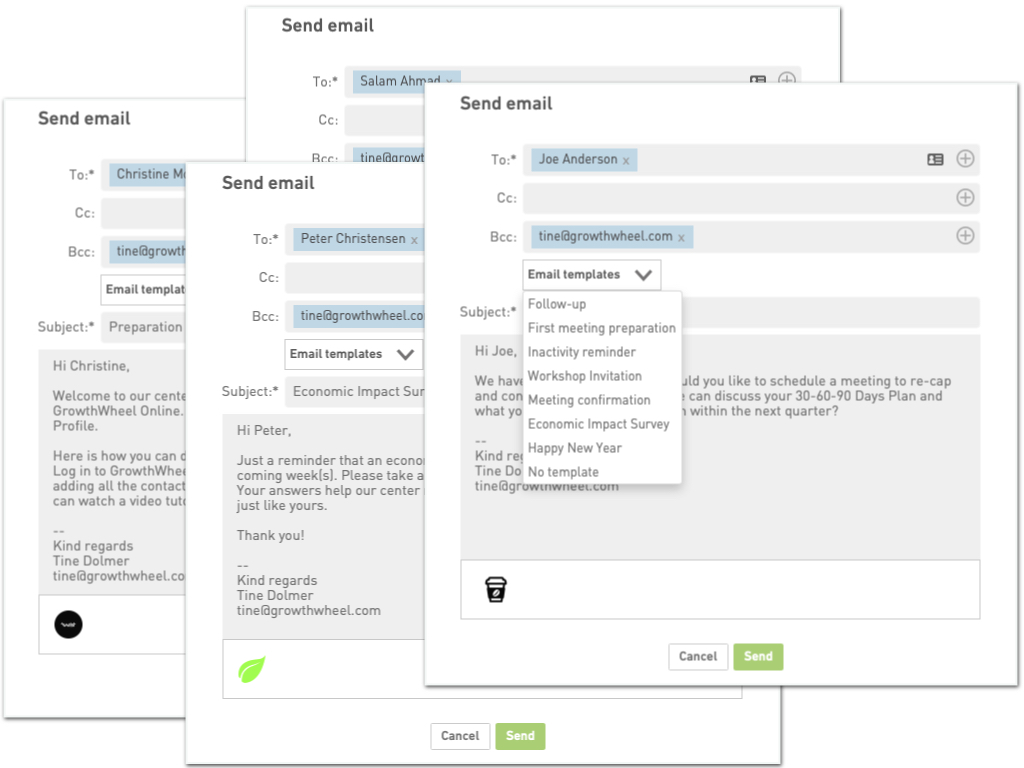Add recipient with plus icon in Joe Anderson To field
This screenshot has width=1024, height=768.
pyautogui.click(x=965, y=159)
